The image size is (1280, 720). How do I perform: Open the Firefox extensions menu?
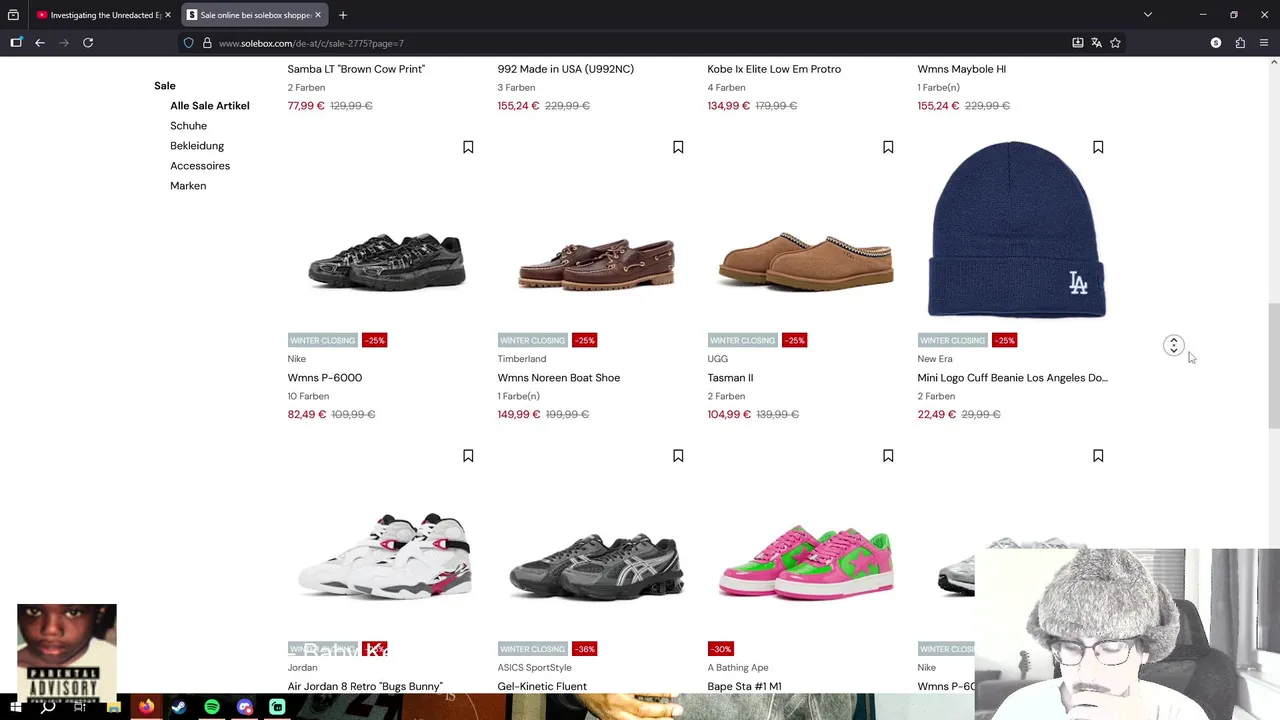click(1240, 43)
